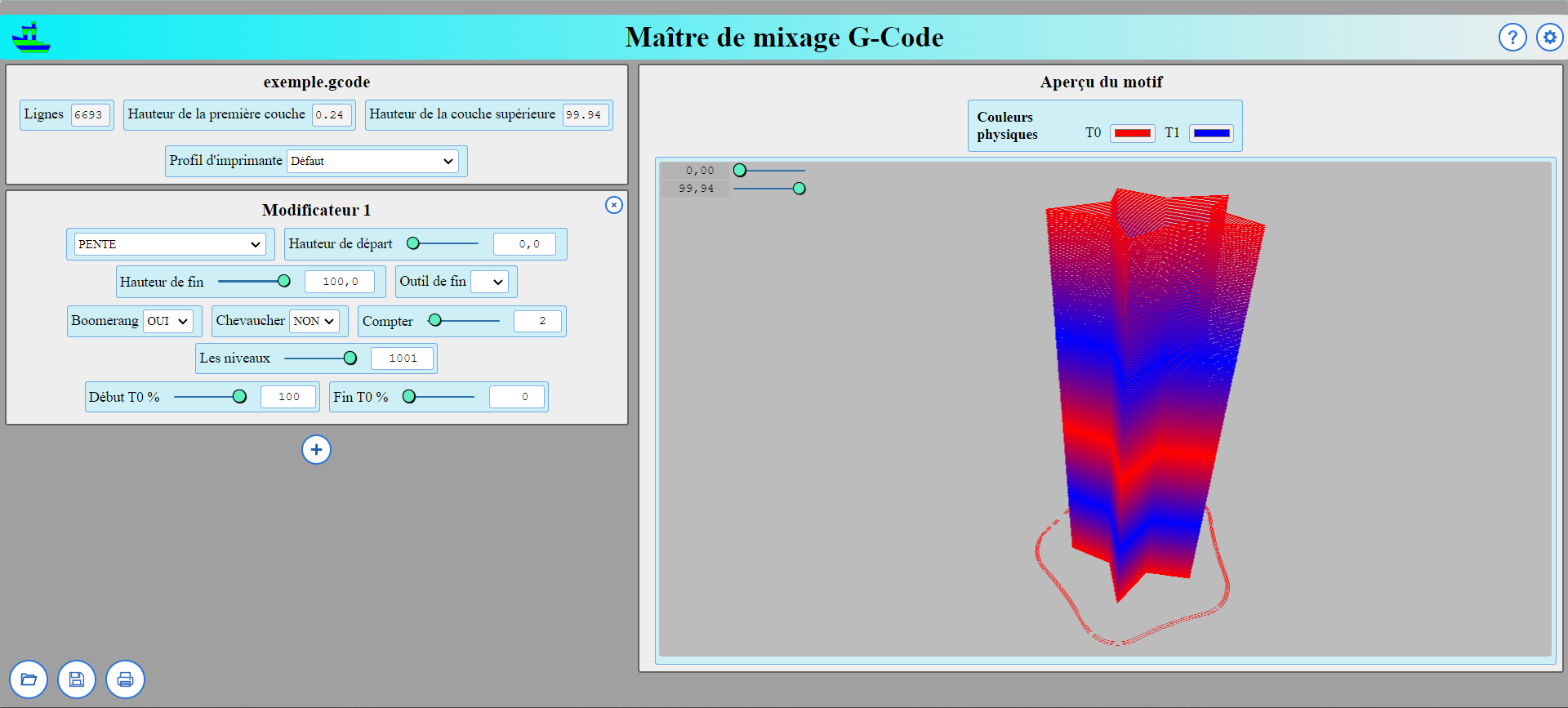1568x708 pixels.
Task: Click the Début T0 % value field
Action: [288, 397]
